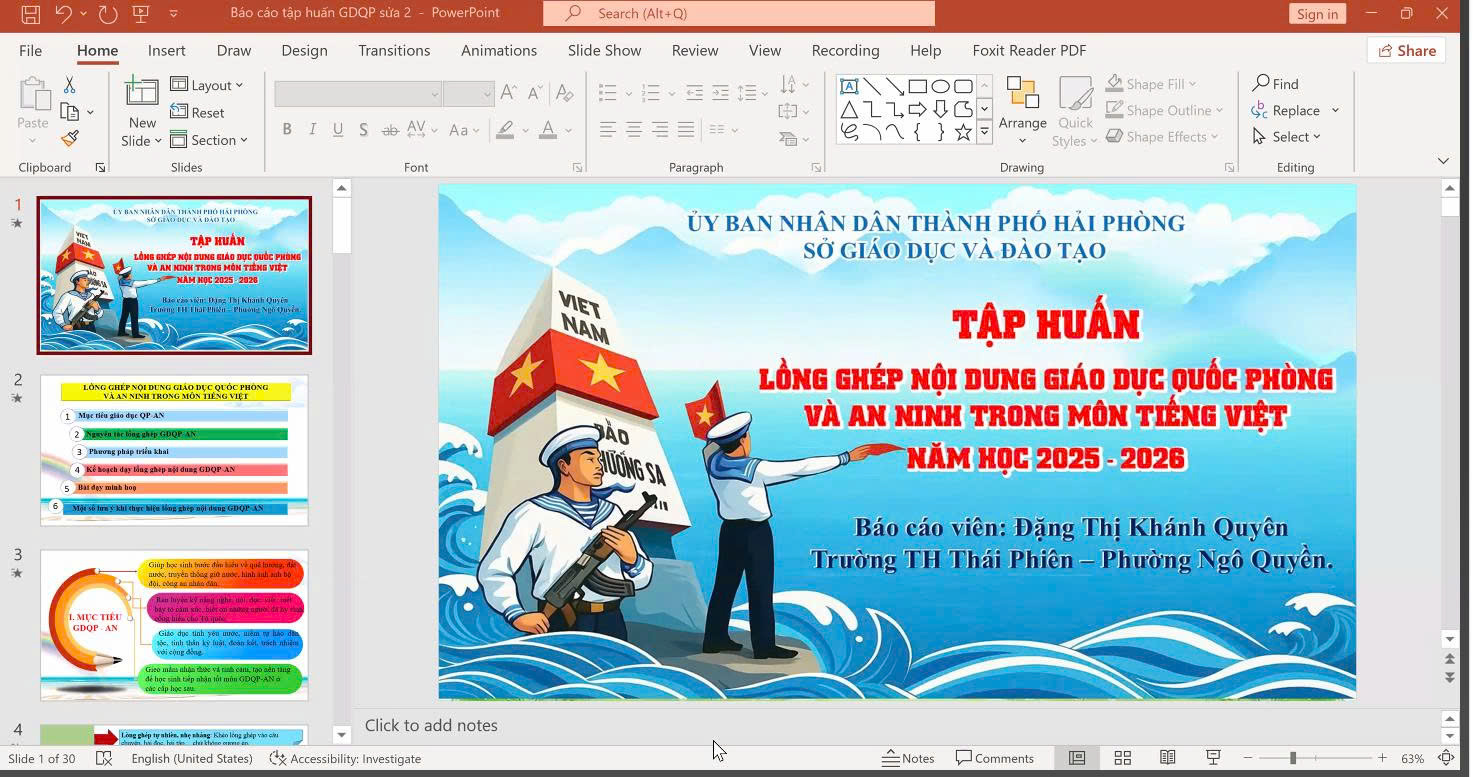Click the Save icon in title bar
Screen dimensions: 1473x777
[x=30, y=14]
